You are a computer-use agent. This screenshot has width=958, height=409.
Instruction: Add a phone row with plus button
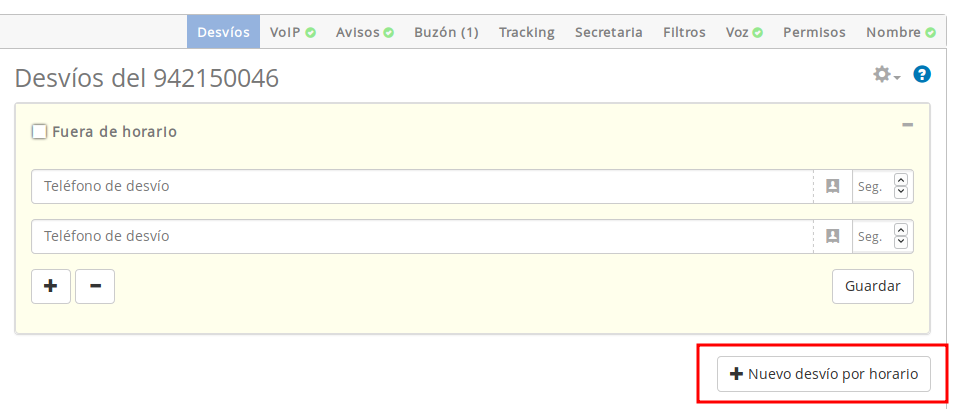pyautogui.click(x=51, y=286)
